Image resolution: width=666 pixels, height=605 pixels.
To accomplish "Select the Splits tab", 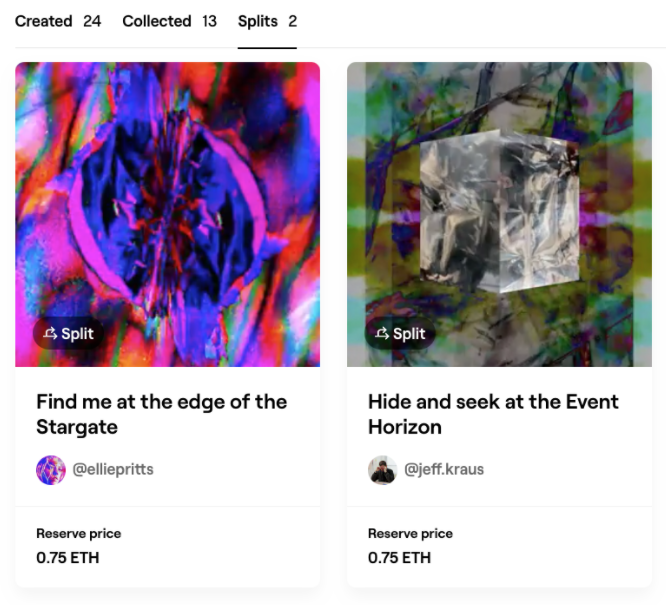I will point(258,21).
